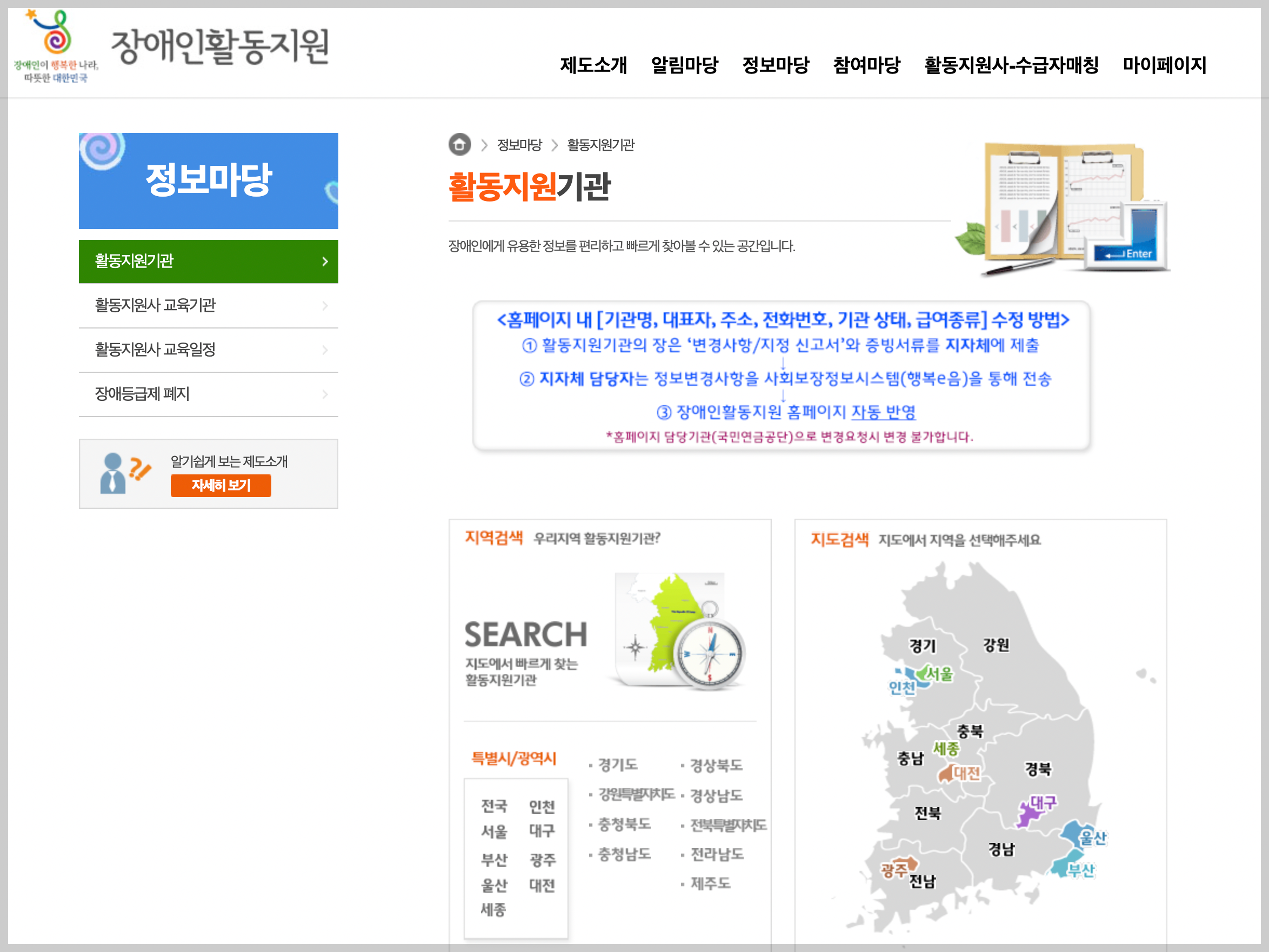Open the 참여마당 menu
The height and width of the screenshot is (952, 1269).
point(866,65)
